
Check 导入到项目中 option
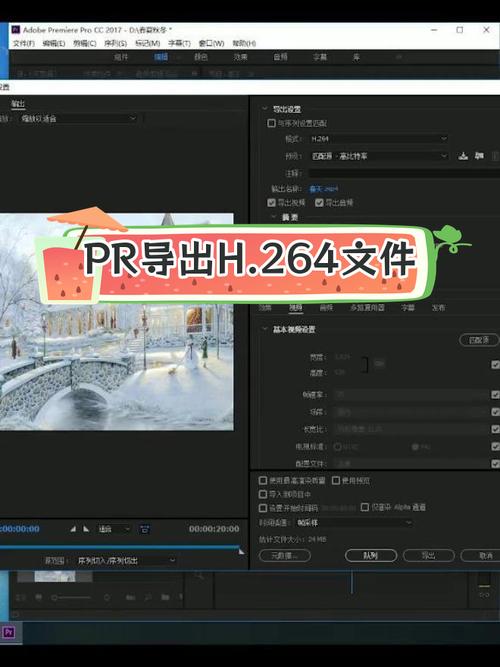click(x=263, y=494)
